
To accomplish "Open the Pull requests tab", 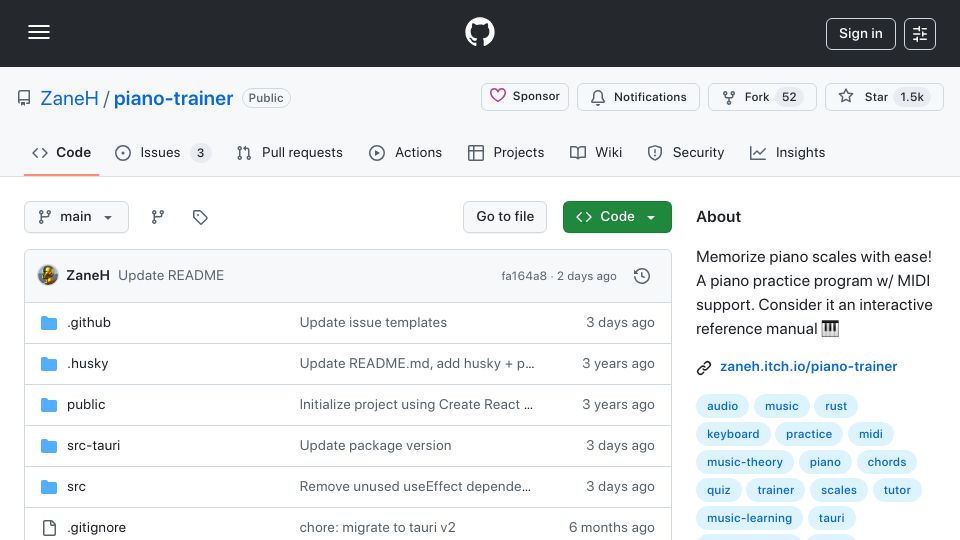I will coord(290,152).
